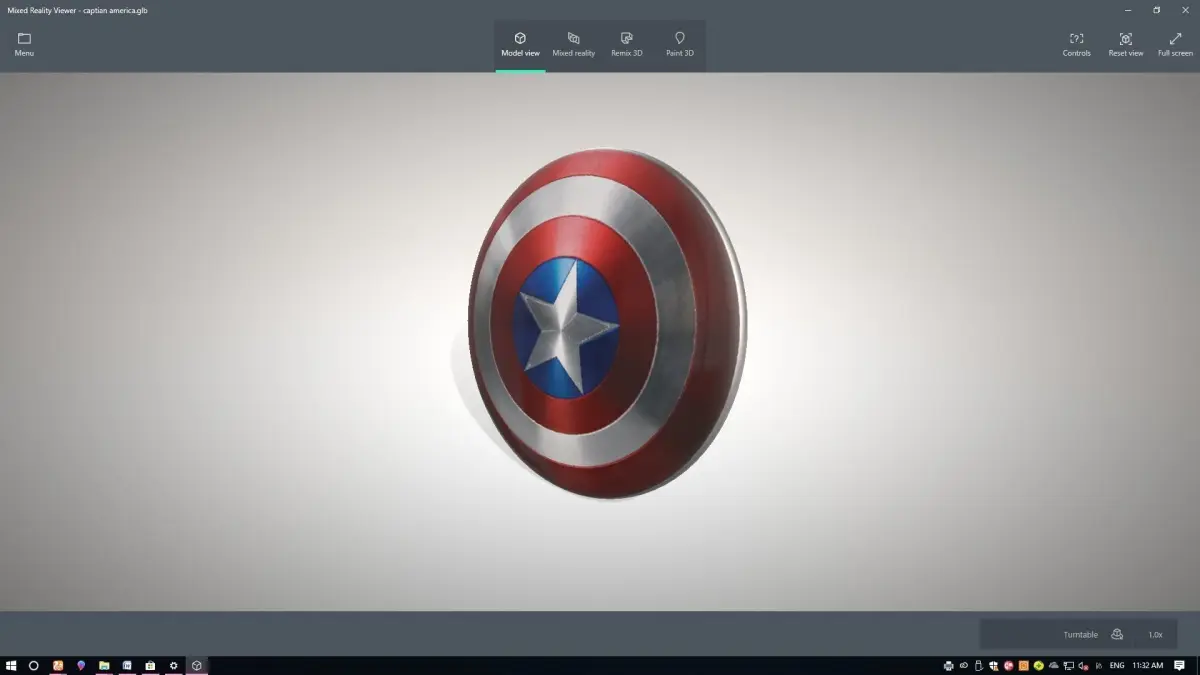This screenshot has height=675, width=1200.
Task: Open File Explorer from the taskbar
Action: click(104, 665)
